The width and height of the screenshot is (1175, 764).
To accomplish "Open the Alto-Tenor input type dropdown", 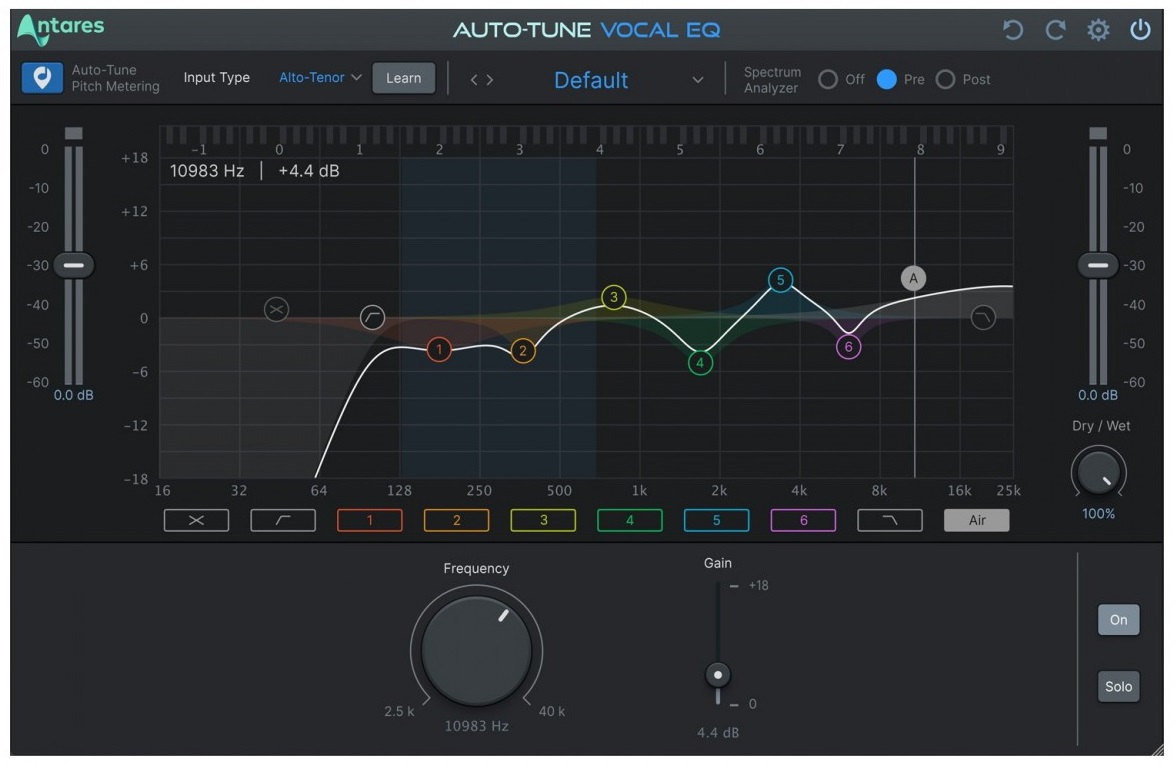I will coord(320,77).
